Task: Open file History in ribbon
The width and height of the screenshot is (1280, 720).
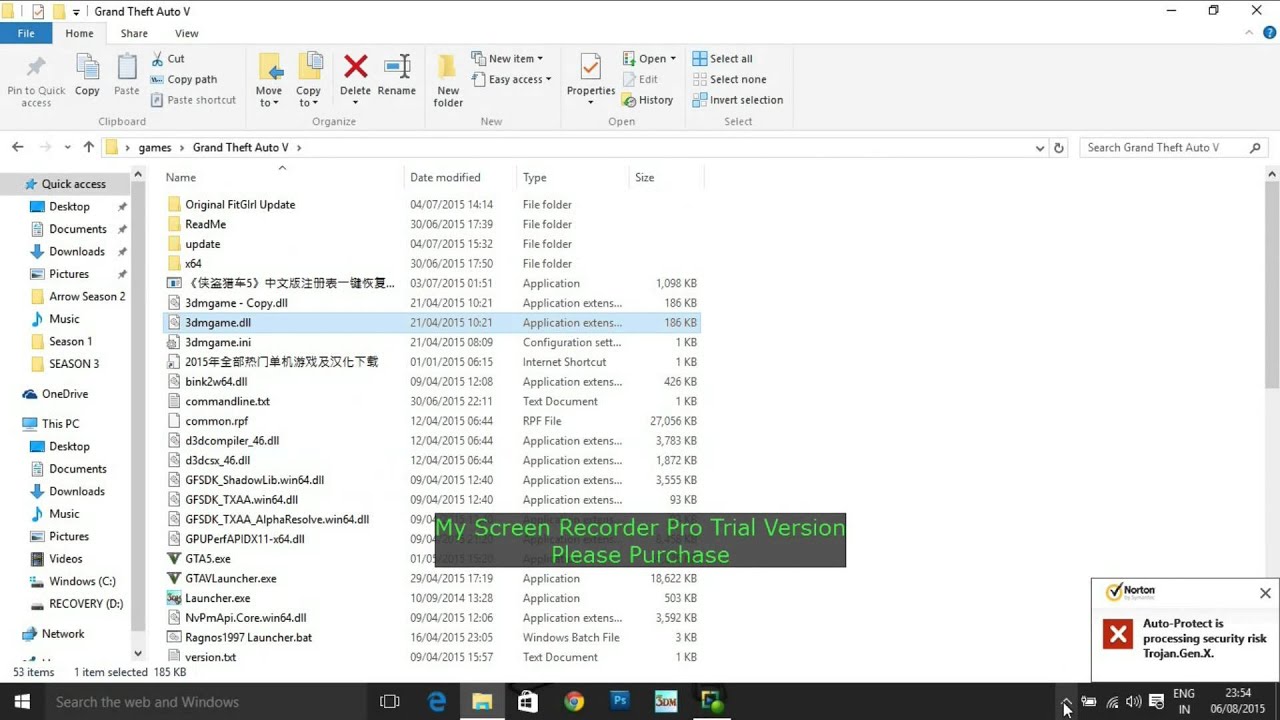Action: tap(647, 100)
